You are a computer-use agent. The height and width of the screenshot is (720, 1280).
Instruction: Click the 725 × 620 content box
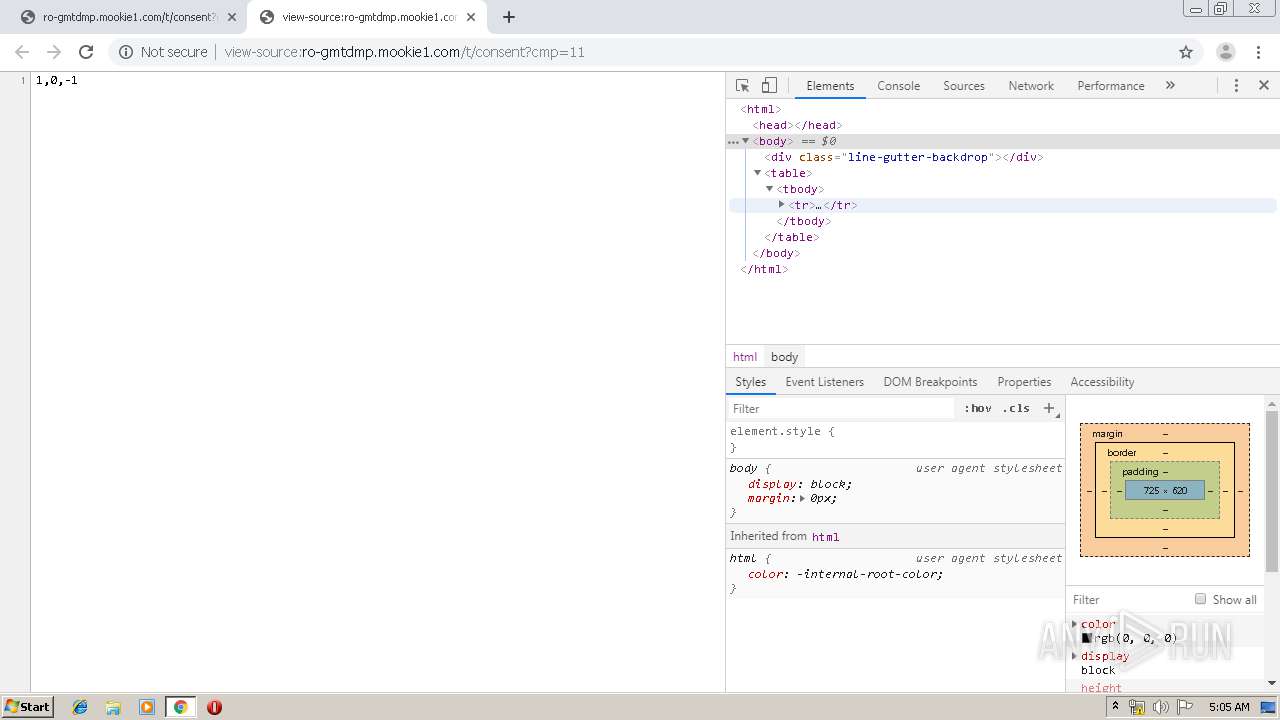click(x=1165, y=491)
